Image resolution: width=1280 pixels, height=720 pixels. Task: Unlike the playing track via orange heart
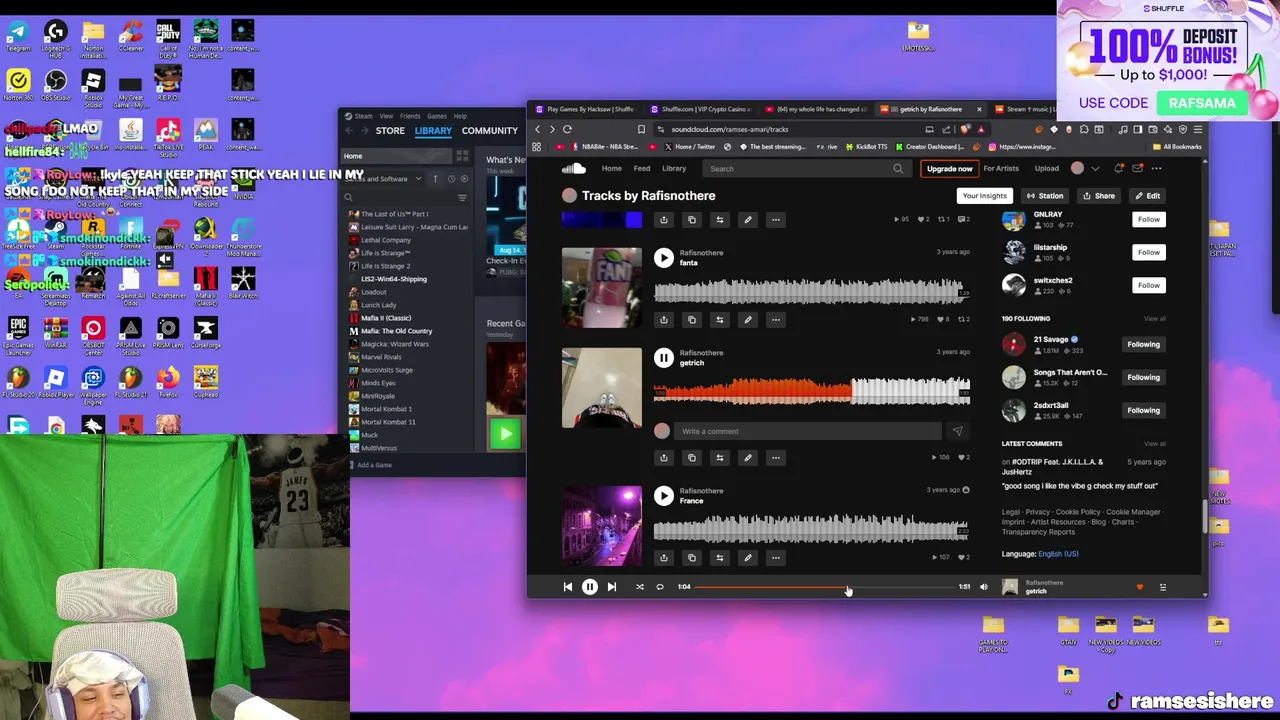pyautogui.click(x=1139, y=587)
